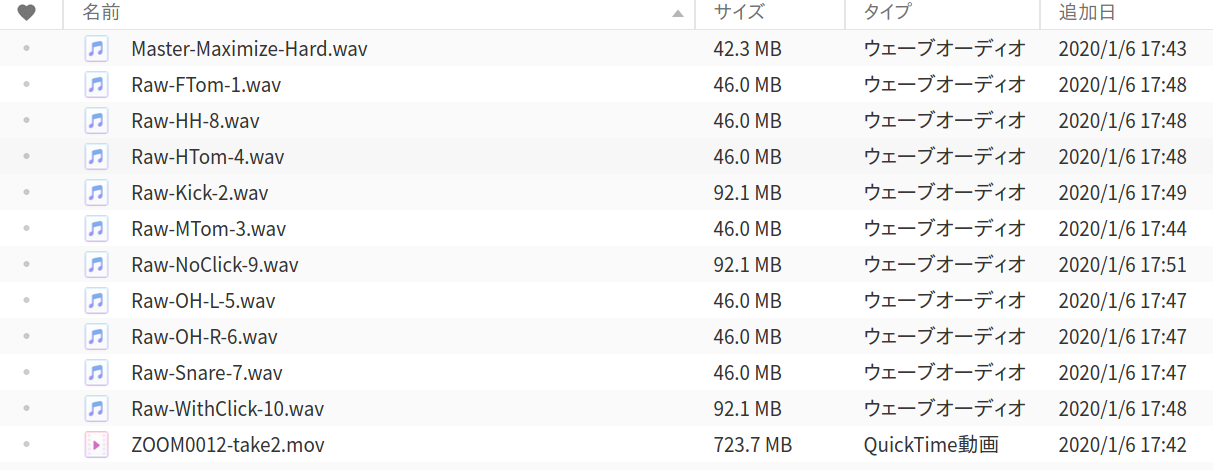Image resolution: width=1213 pixels, height=470 pixels.
Task: Toggle the favorite dot for Raw-NoClick-9.wav
Action: (26, 265)
